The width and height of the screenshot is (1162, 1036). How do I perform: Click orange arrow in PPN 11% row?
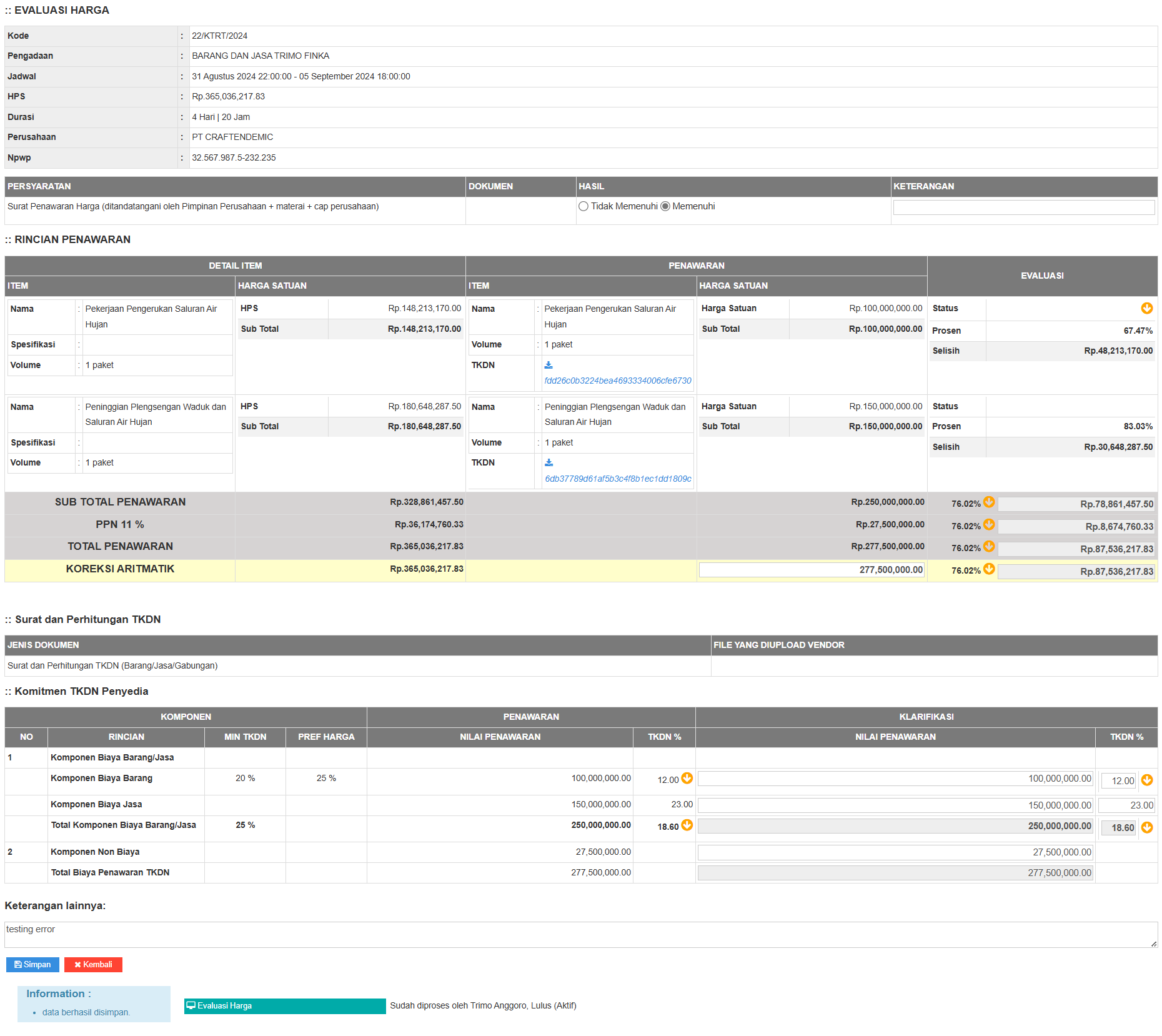(989, 524)
